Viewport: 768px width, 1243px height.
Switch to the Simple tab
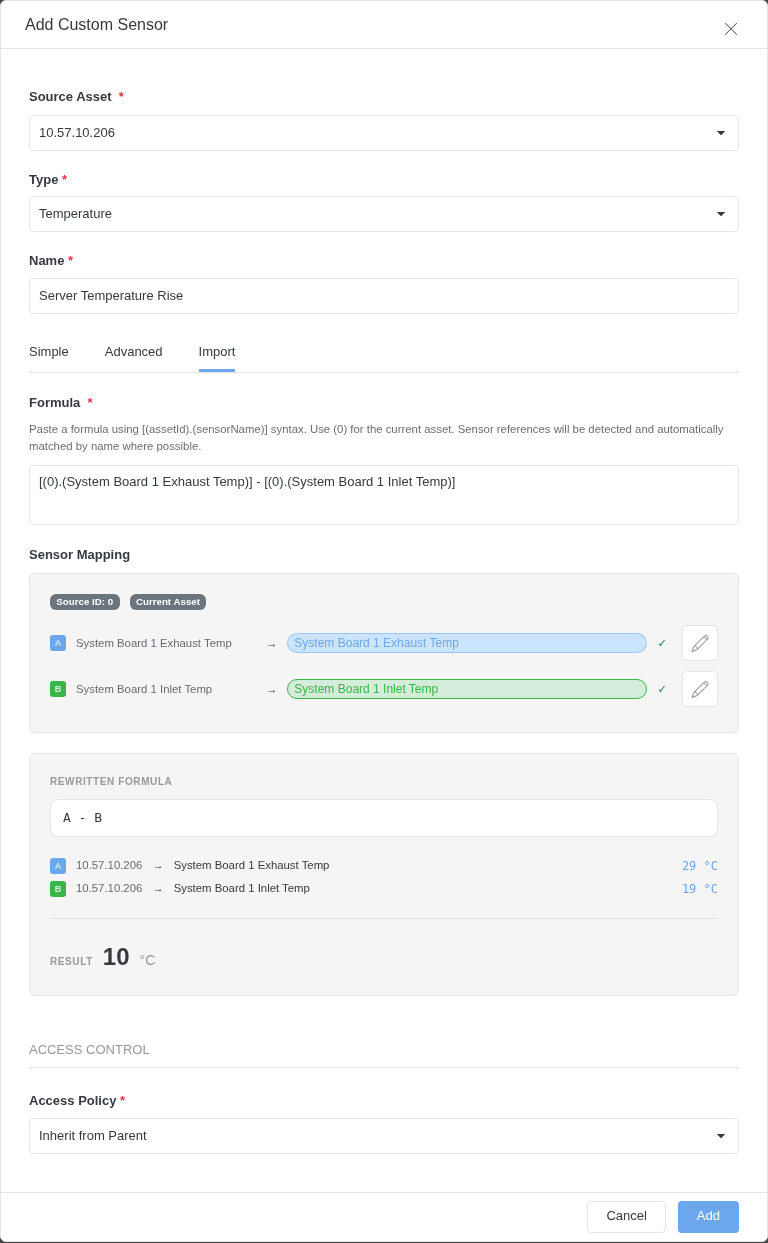pyautogui.click(x=49, y=352)
